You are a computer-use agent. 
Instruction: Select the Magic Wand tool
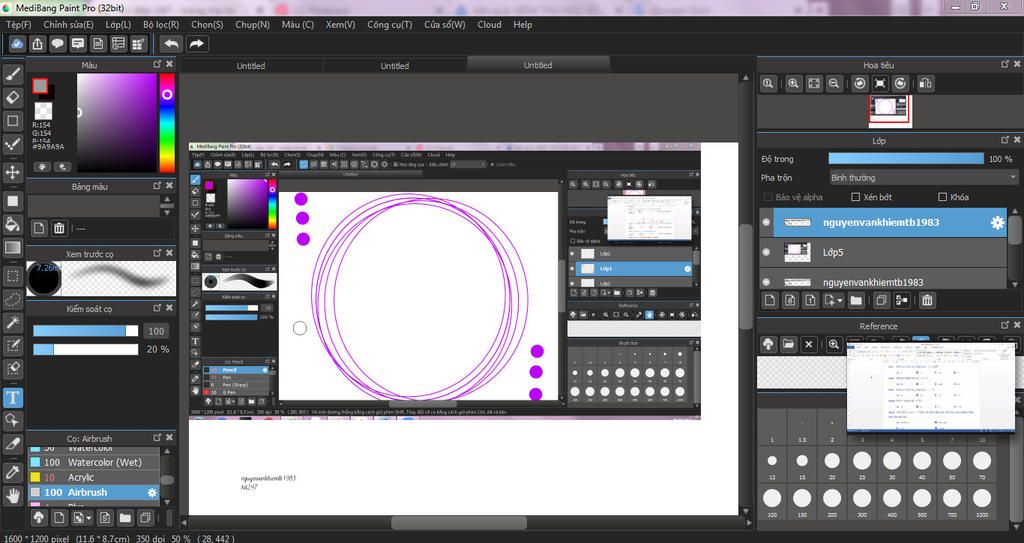tap(12, 323)
